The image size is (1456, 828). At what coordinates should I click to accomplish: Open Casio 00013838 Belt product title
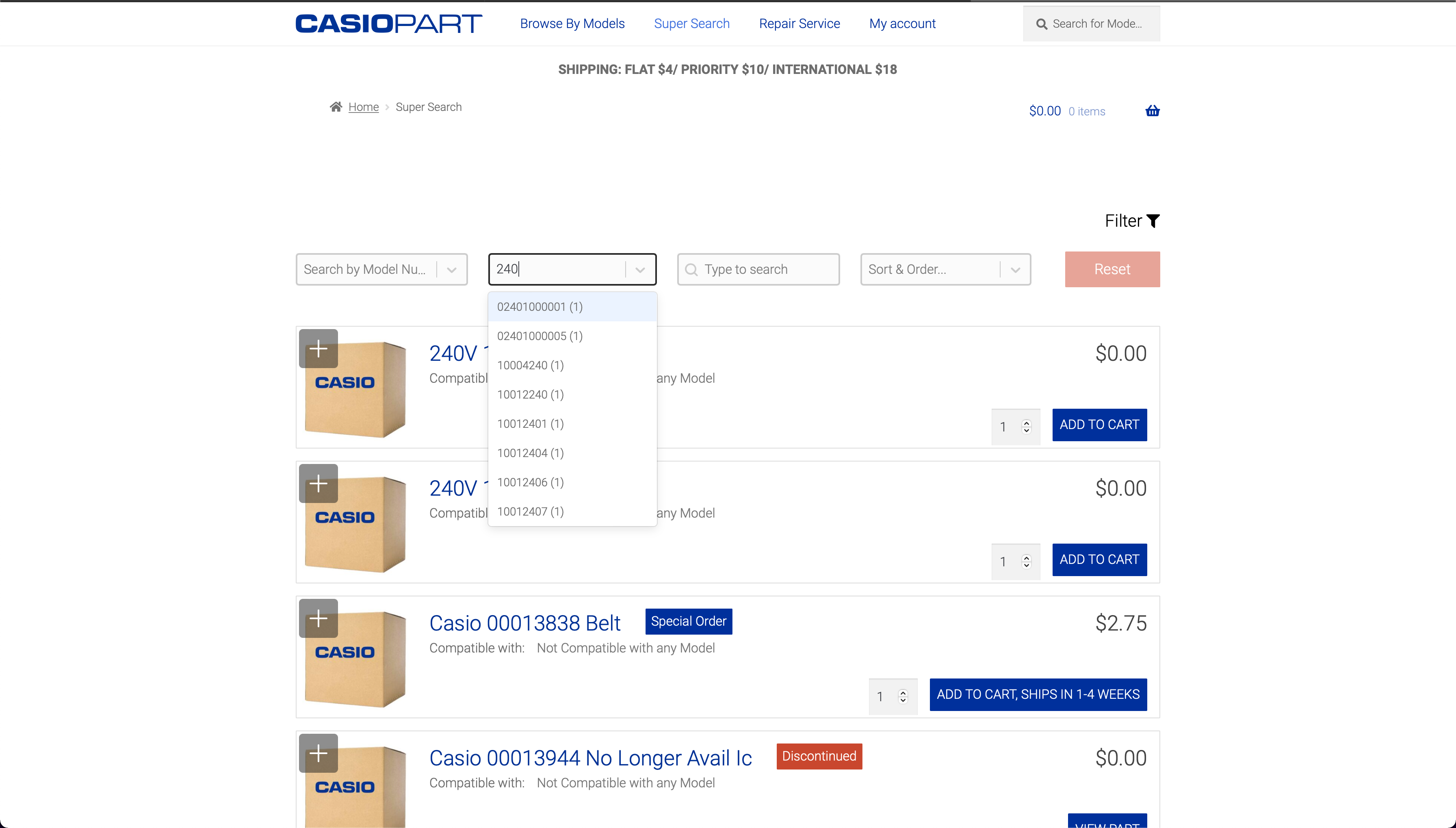pyautogui.click(x=524, y=623)
